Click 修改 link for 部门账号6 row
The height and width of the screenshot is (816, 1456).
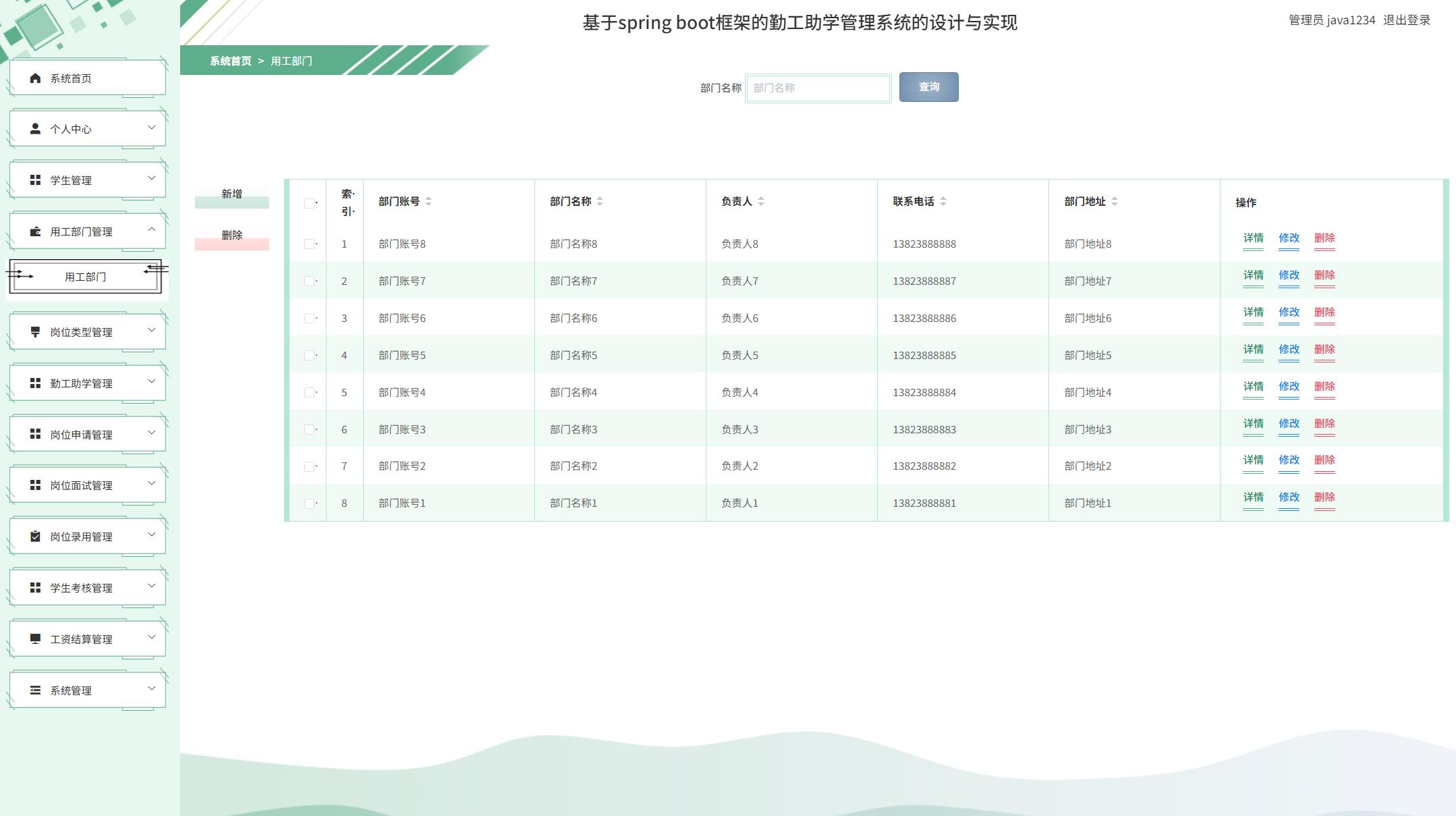1289,312
